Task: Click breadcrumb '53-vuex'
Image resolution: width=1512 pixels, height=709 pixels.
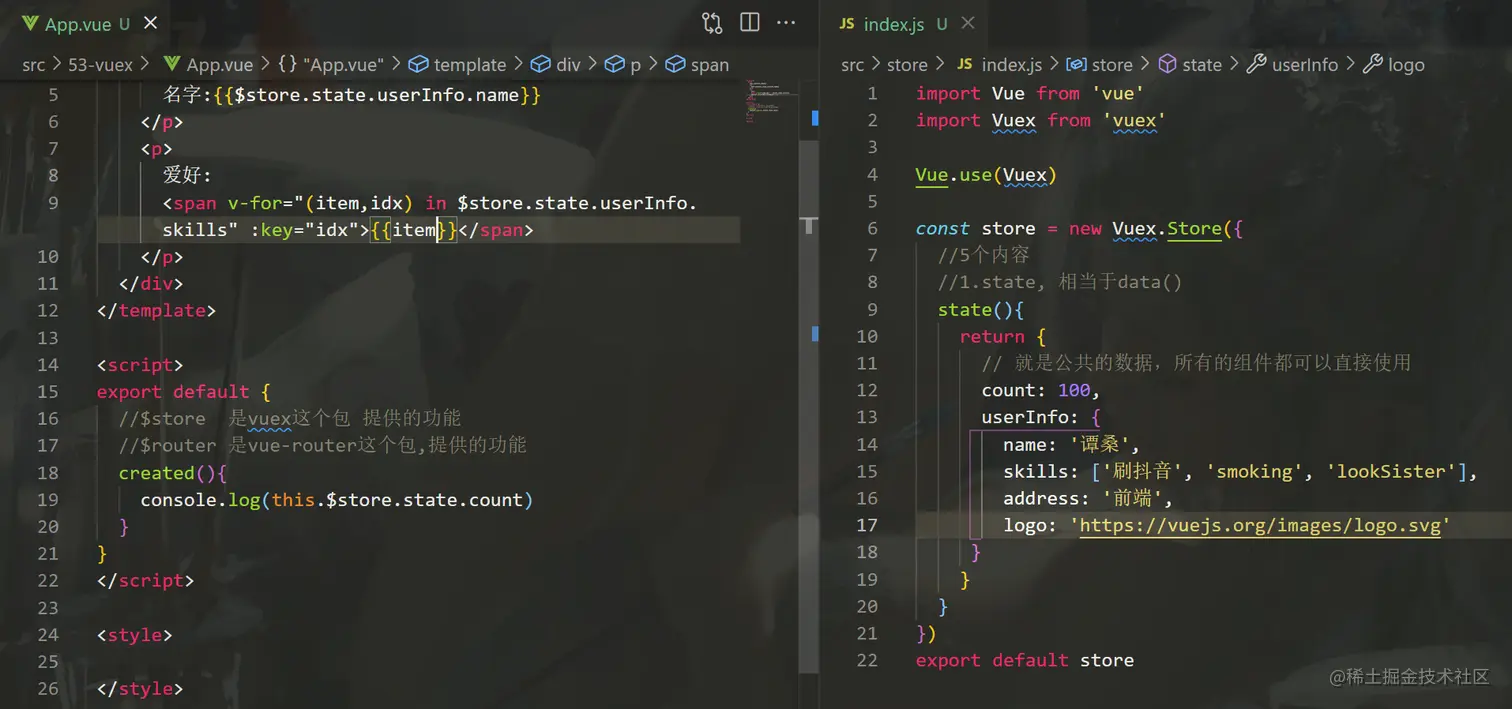Action: pyautogui.click(x=100, y=65)
